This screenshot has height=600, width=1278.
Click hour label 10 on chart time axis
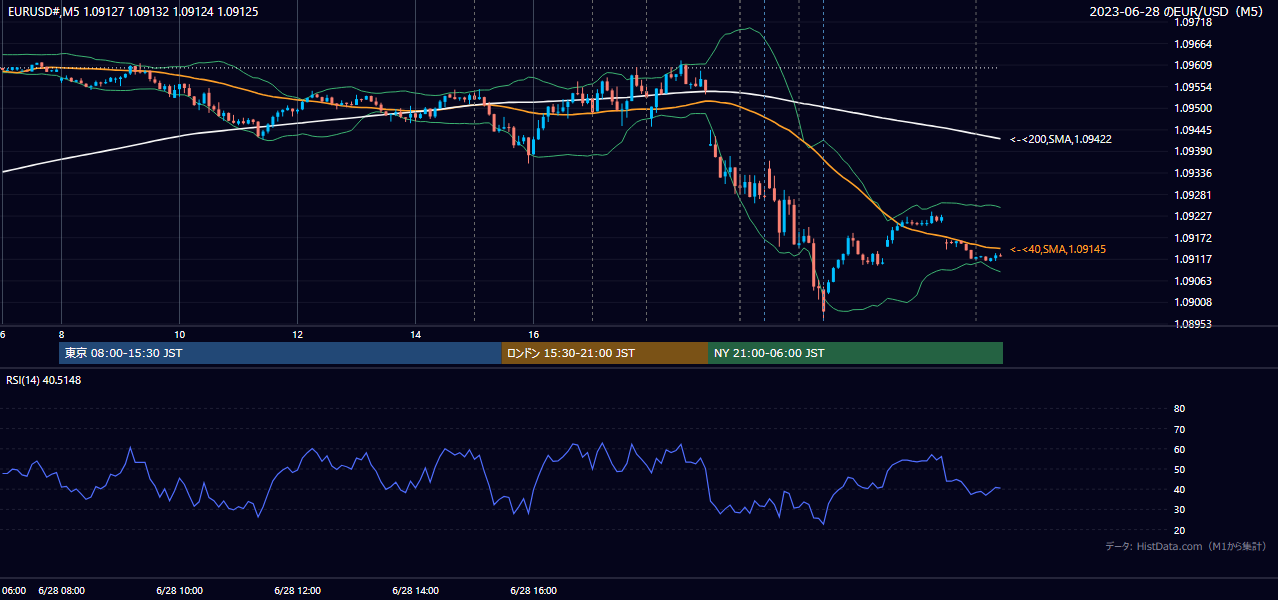180,334
